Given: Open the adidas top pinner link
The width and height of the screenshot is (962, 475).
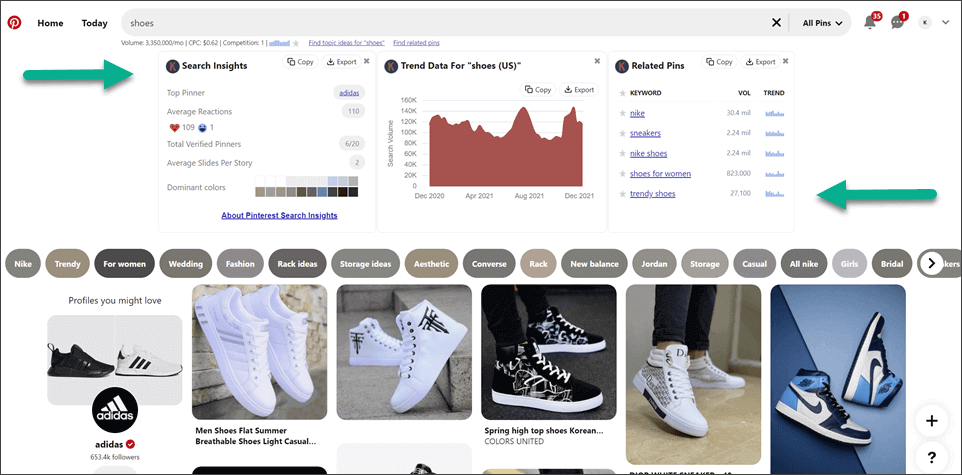Looking at the screenshot, I should tap(349, 93).
